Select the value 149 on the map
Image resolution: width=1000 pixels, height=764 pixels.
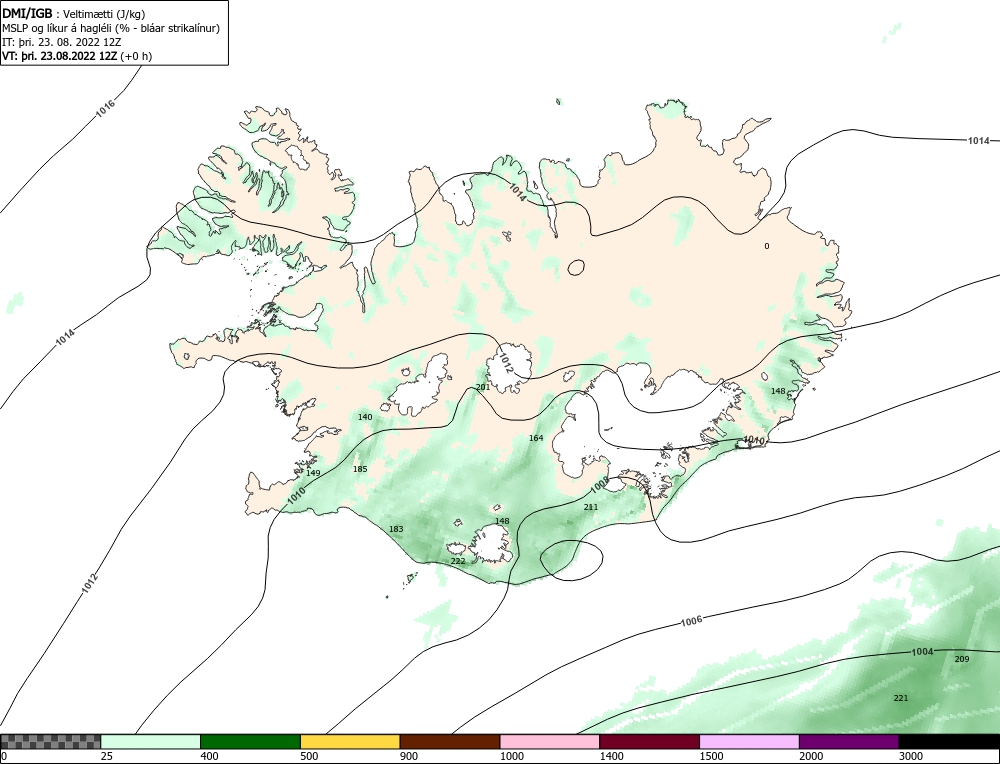pos(313,473)
